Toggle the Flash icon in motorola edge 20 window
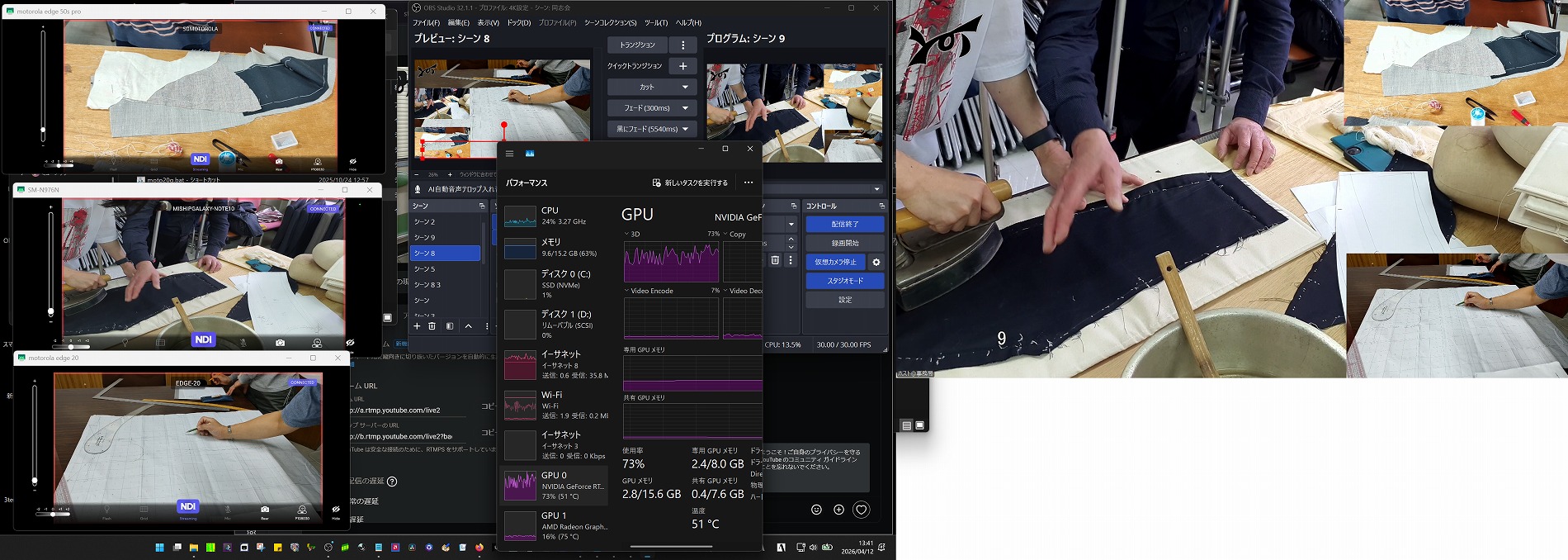 pos(106,510)
